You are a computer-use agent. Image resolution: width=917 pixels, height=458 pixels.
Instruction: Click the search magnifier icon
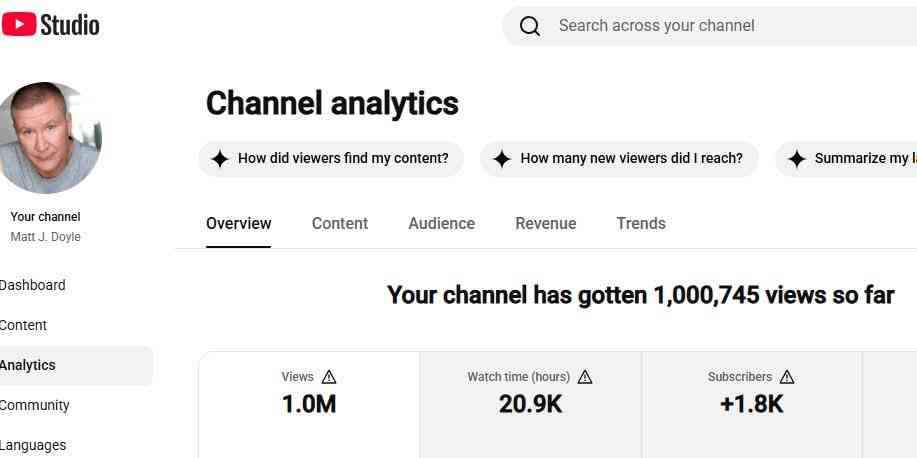[530, 26]
